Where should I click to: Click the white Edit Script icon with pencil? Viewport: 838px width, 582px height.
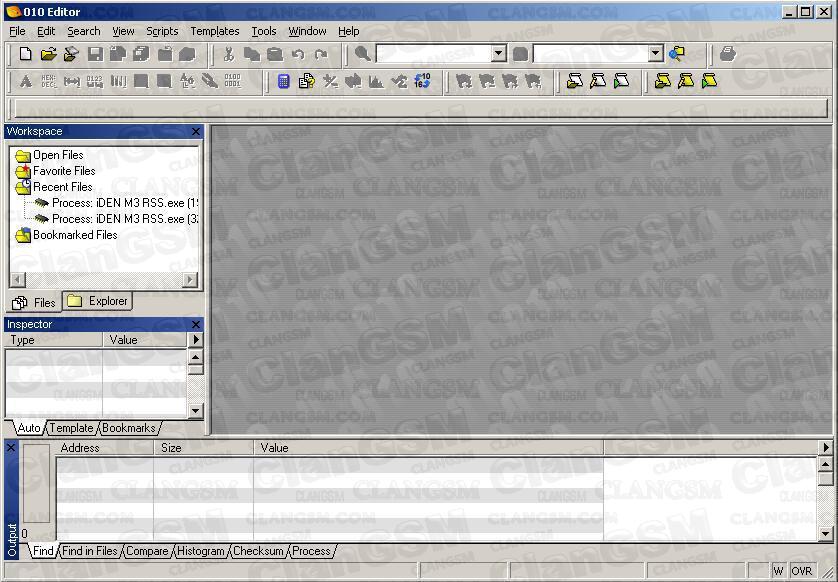[598, 81]
